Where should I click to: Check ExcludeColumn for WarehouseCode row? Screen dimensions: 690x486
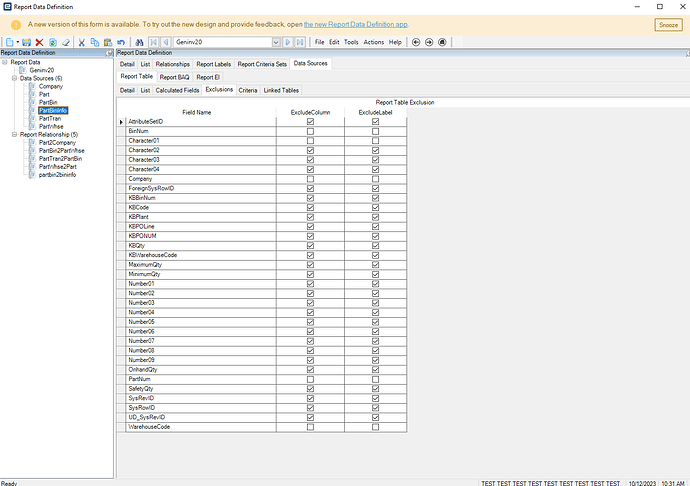click(x=310, y=427)
